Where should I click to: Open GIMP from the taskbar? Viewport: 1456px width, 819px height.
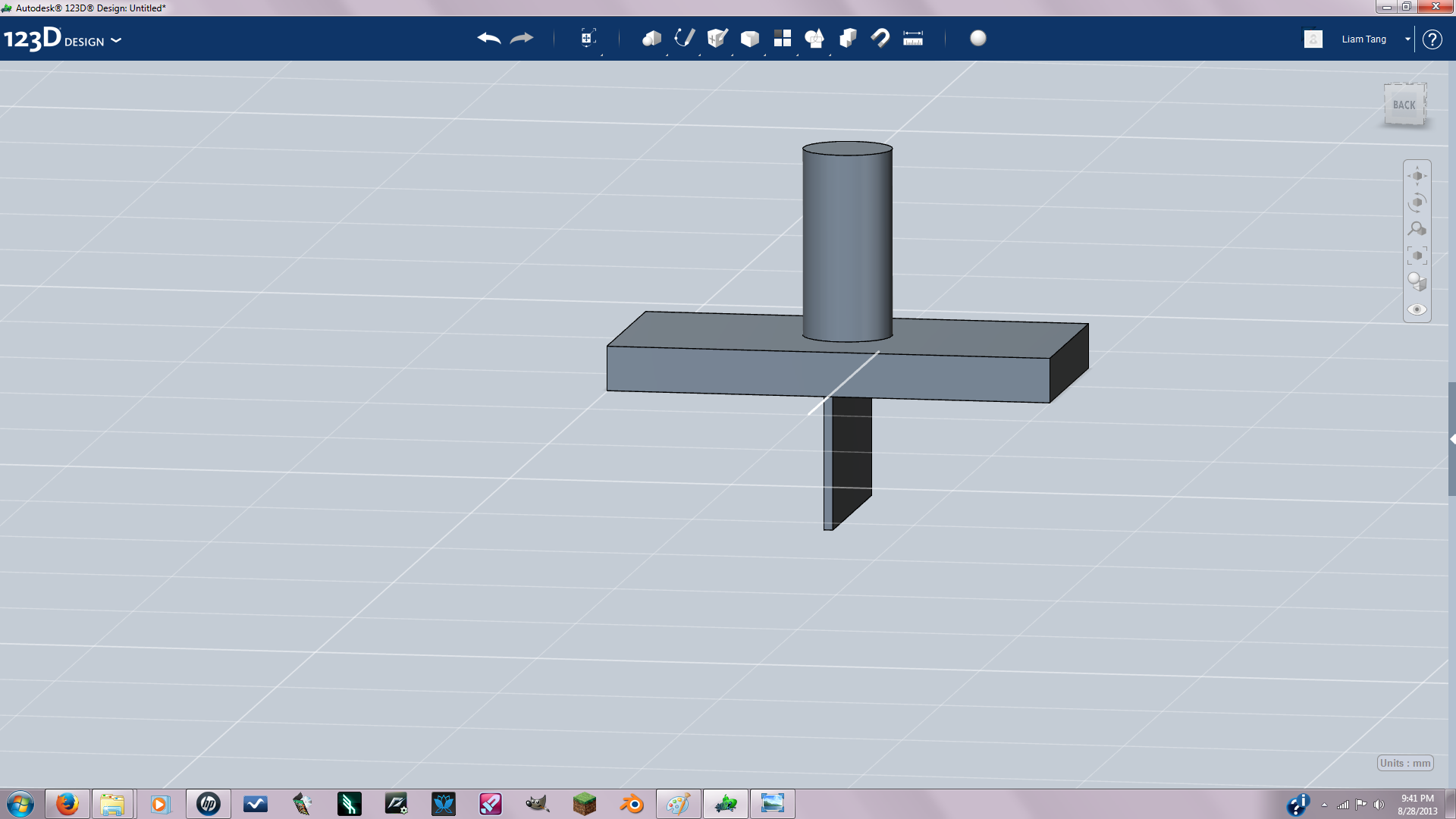point(538,804)
